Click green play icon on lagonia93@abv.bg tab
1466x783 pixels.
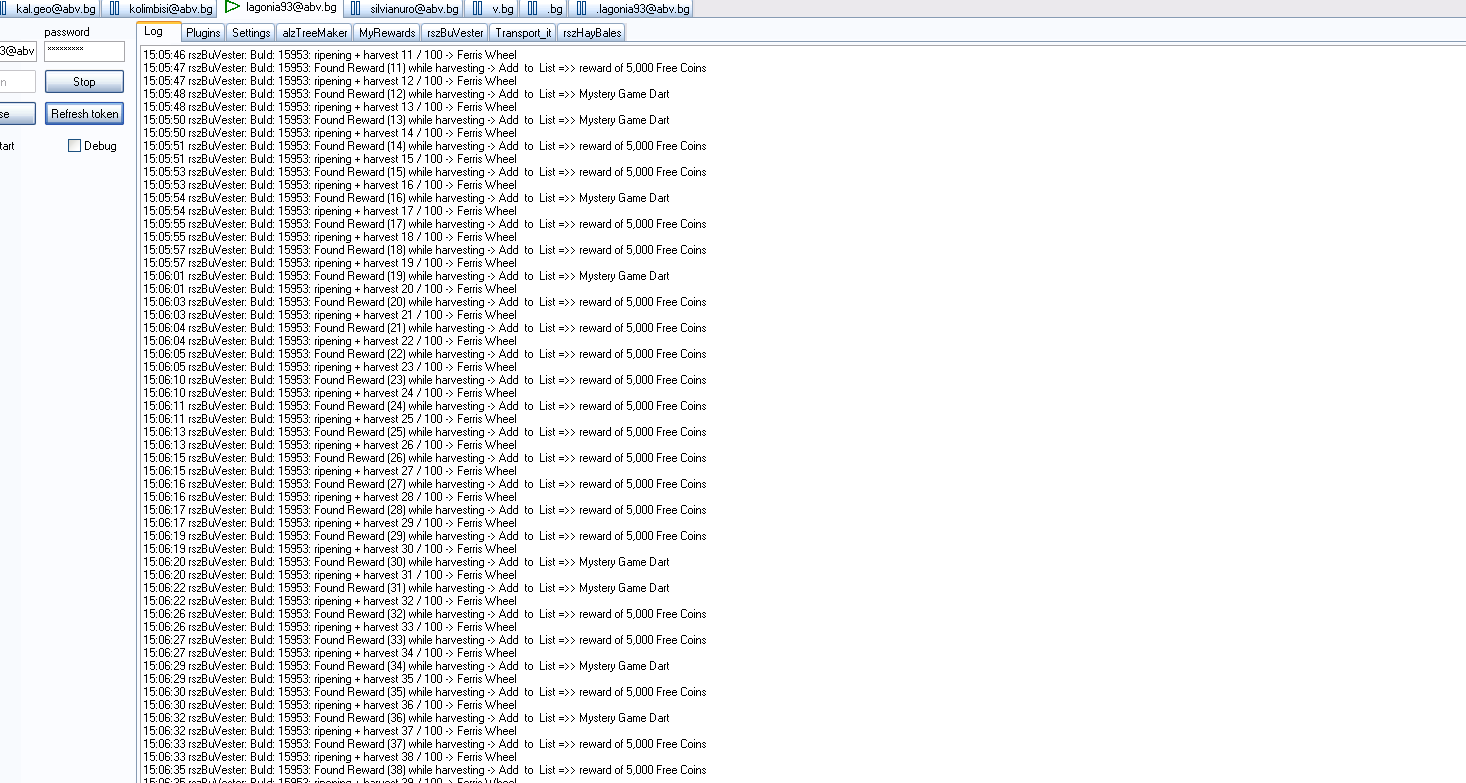[233, 8]
